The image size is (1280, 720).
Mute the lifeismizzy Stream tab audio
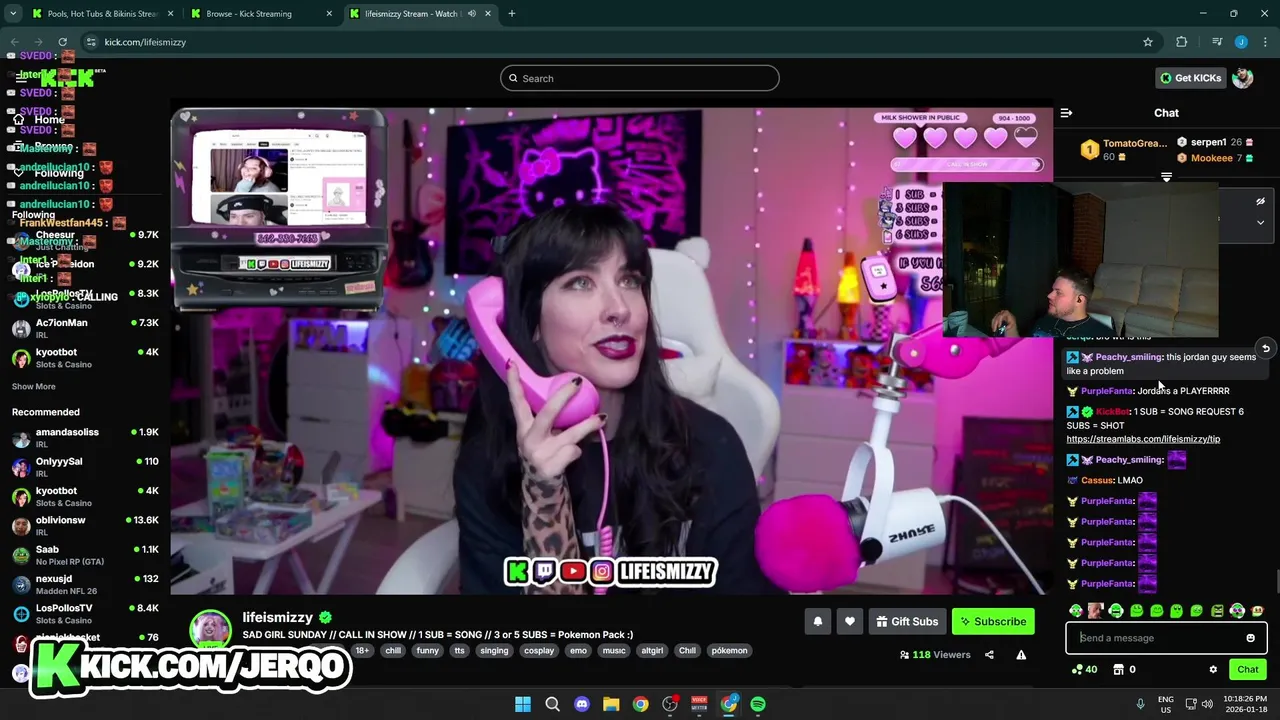click(x=472, y=14)
